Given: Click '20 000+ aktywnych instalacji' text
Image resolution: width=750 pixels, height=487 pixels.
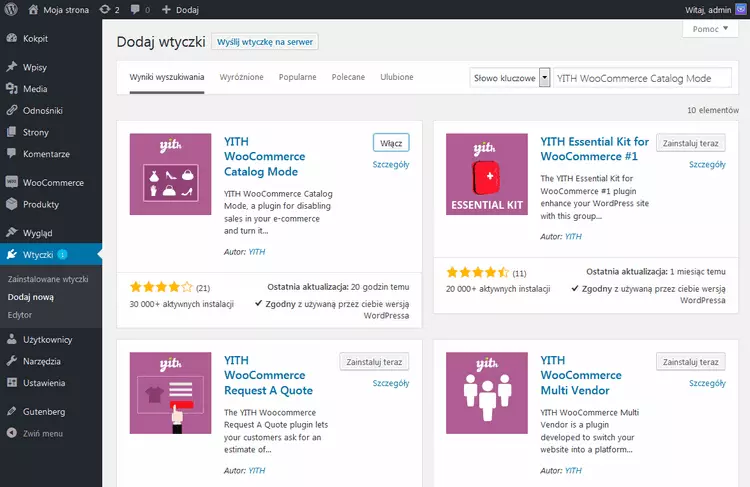Looking at the screenshot, I should pyautogui.click(x=498, y=289).
